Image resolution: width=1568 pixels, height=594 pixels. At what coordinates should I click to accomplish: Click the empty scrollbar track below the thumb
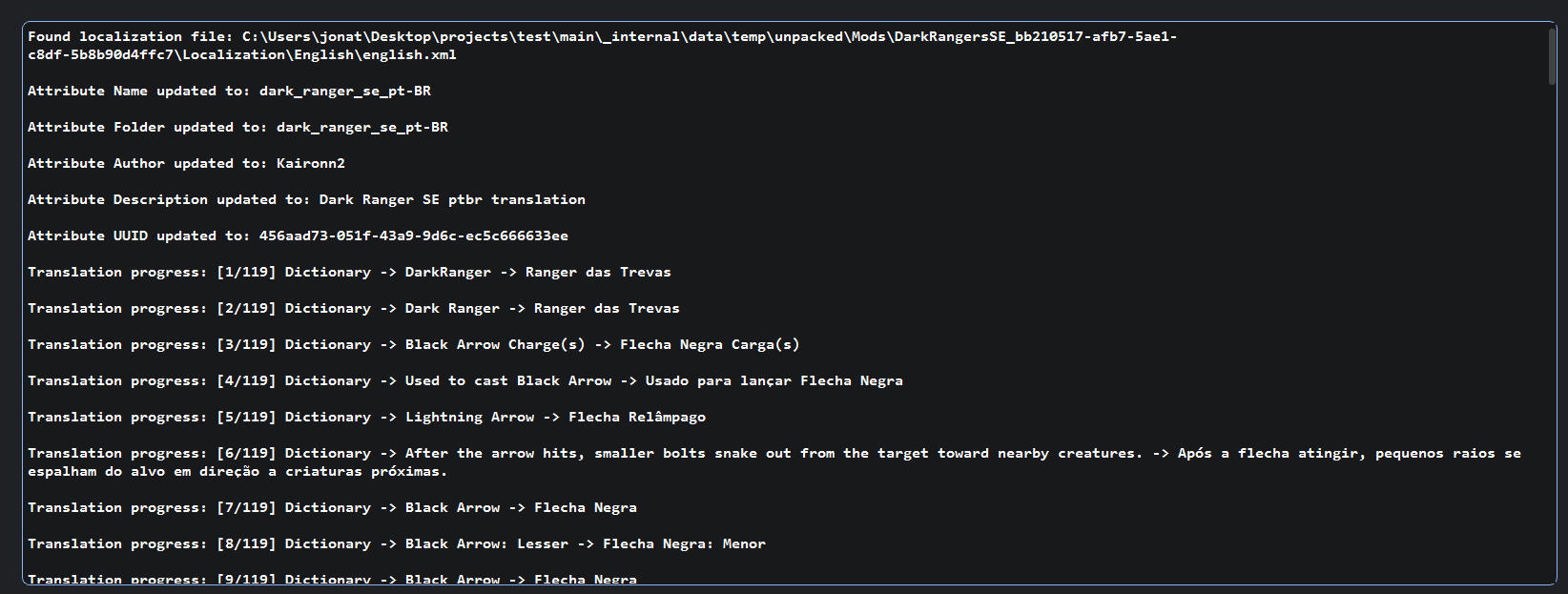point(1552,334)
